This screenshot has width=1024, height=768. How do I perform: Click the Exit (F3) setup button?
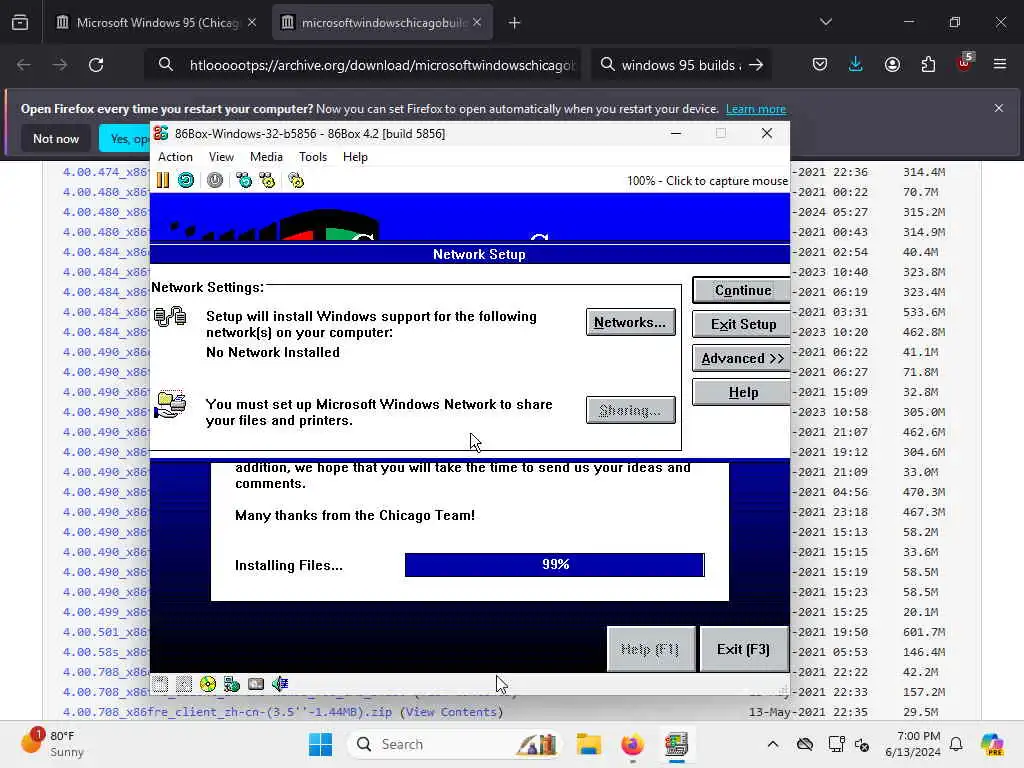[743, 649]
